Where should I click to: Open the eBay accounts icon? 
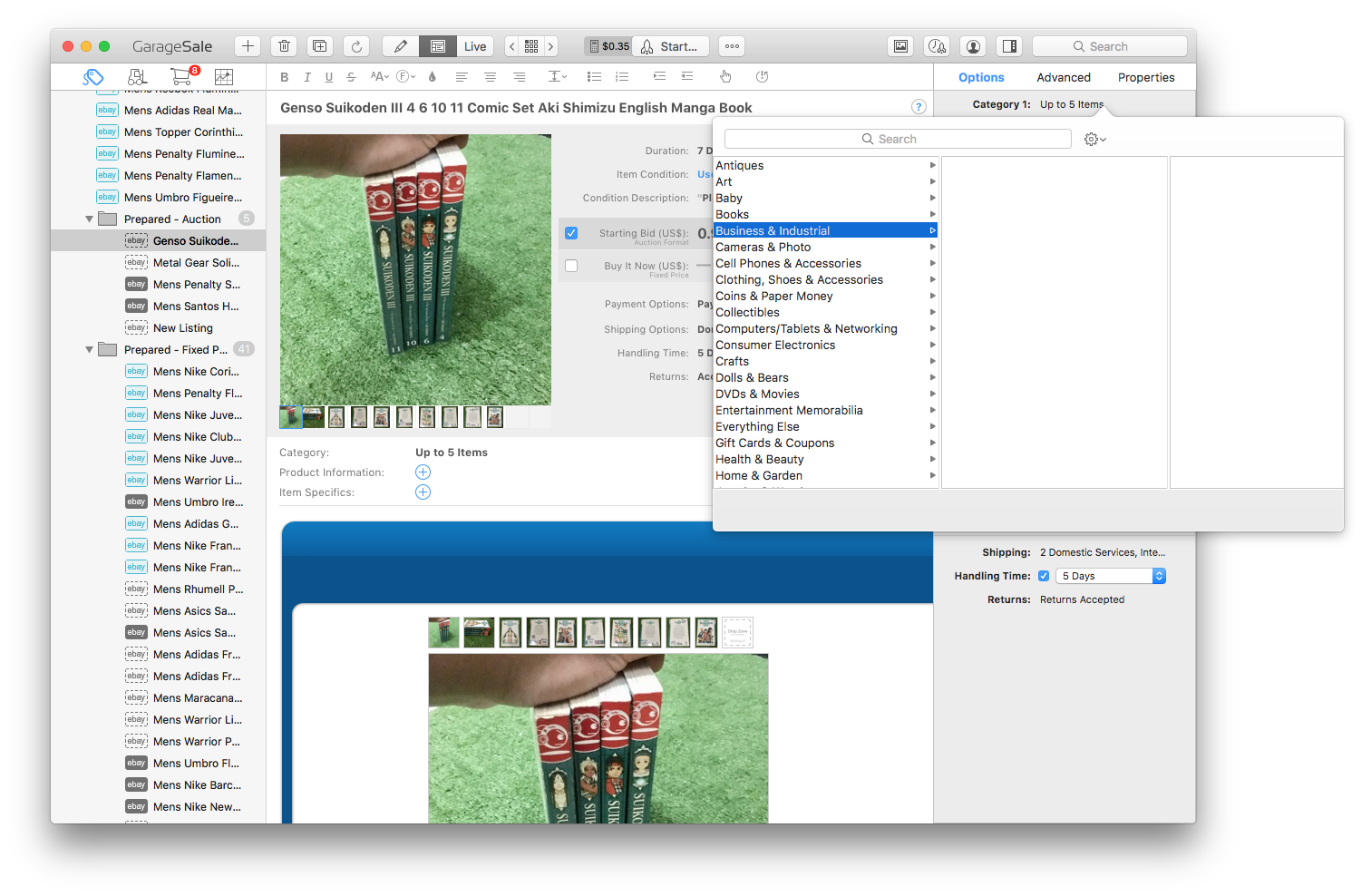coord(973,46)
